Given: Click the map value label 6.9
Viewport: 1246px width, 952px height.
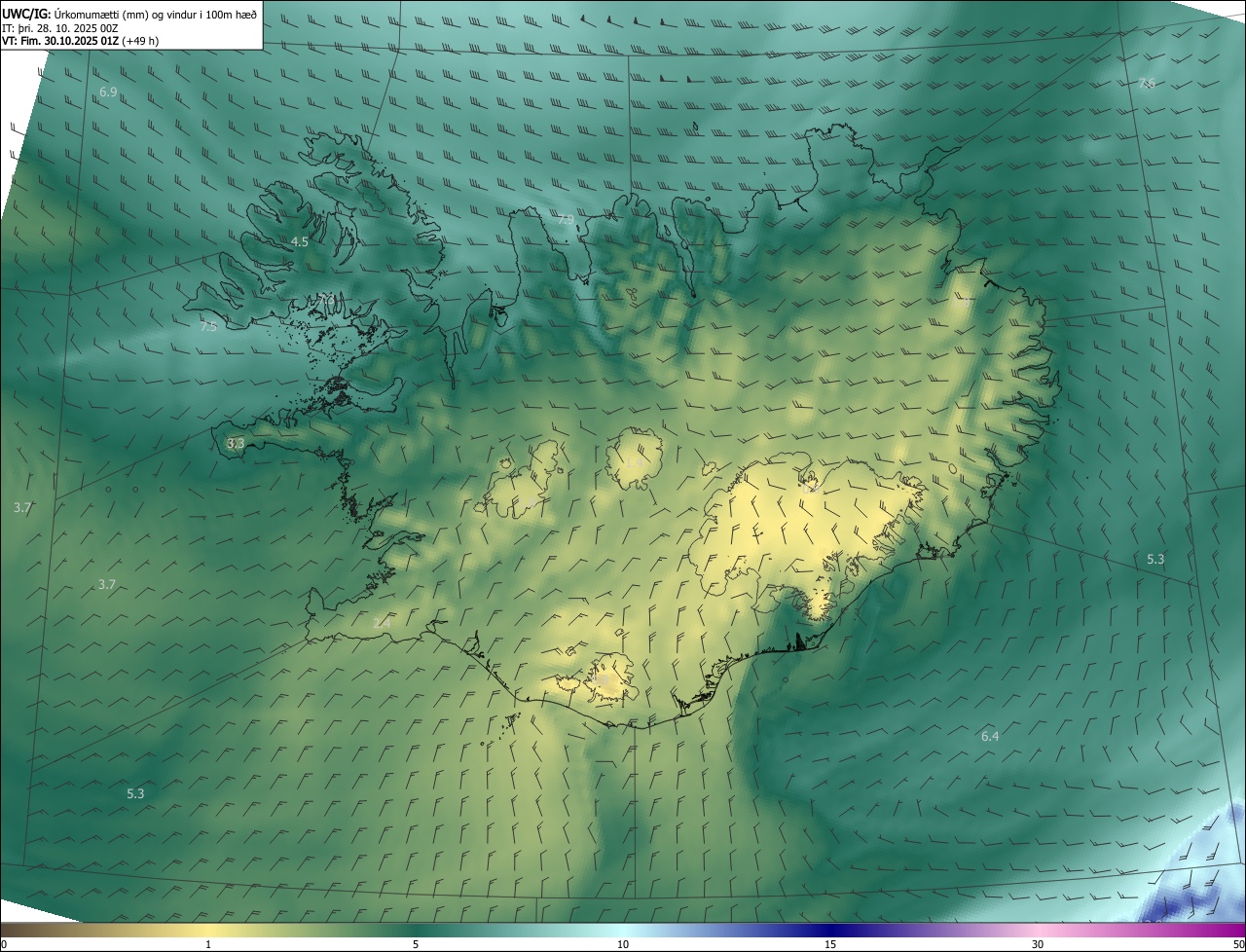Looking at the screenshot, I should coord(108,92).
